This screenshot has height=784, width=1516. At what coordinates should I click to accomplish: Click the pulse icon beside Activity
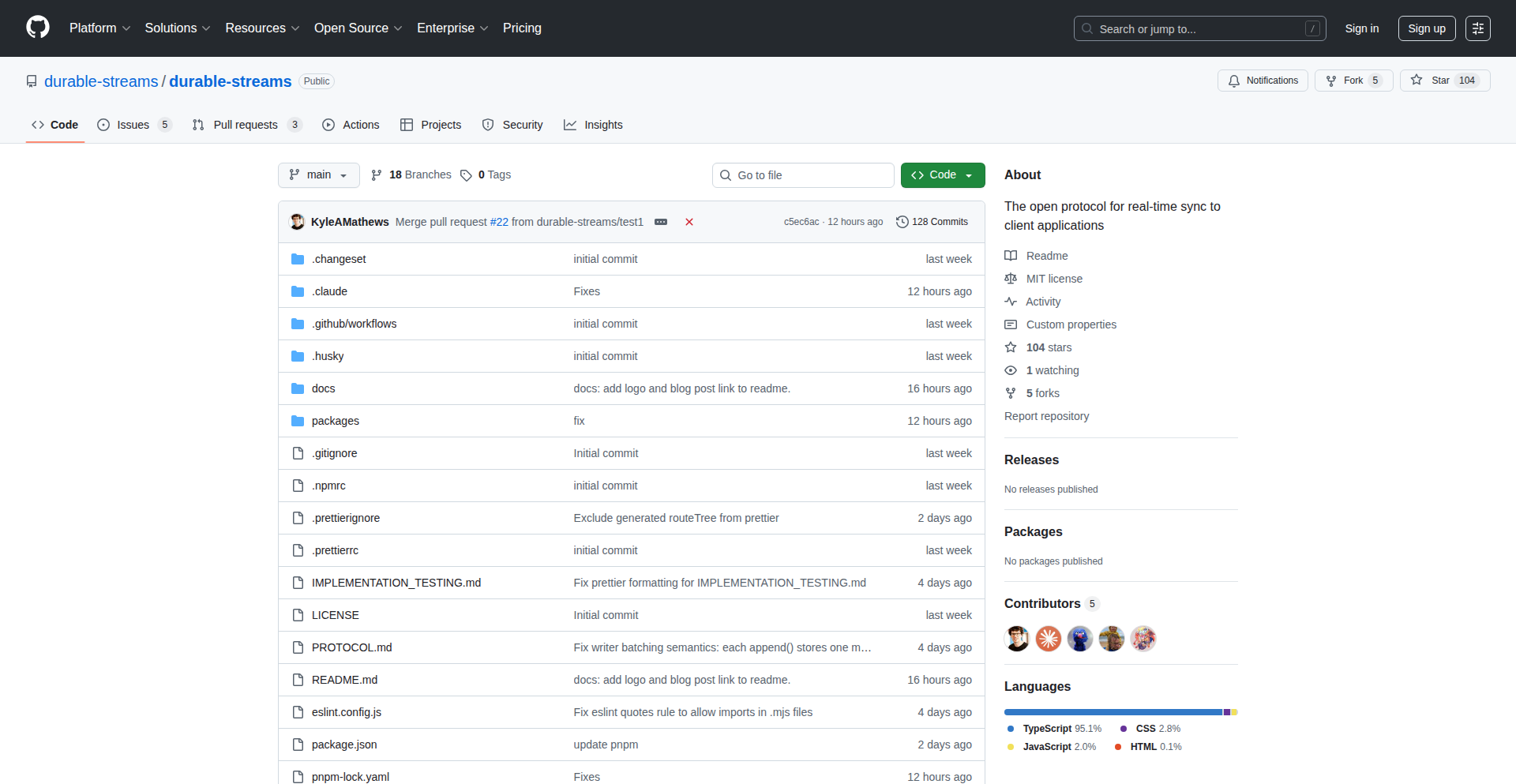1011,302
